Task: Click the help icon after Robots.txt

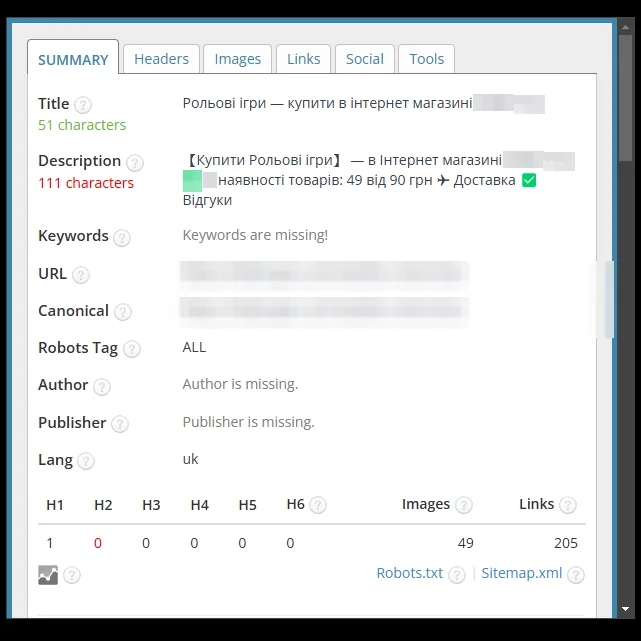Action: 457,575
